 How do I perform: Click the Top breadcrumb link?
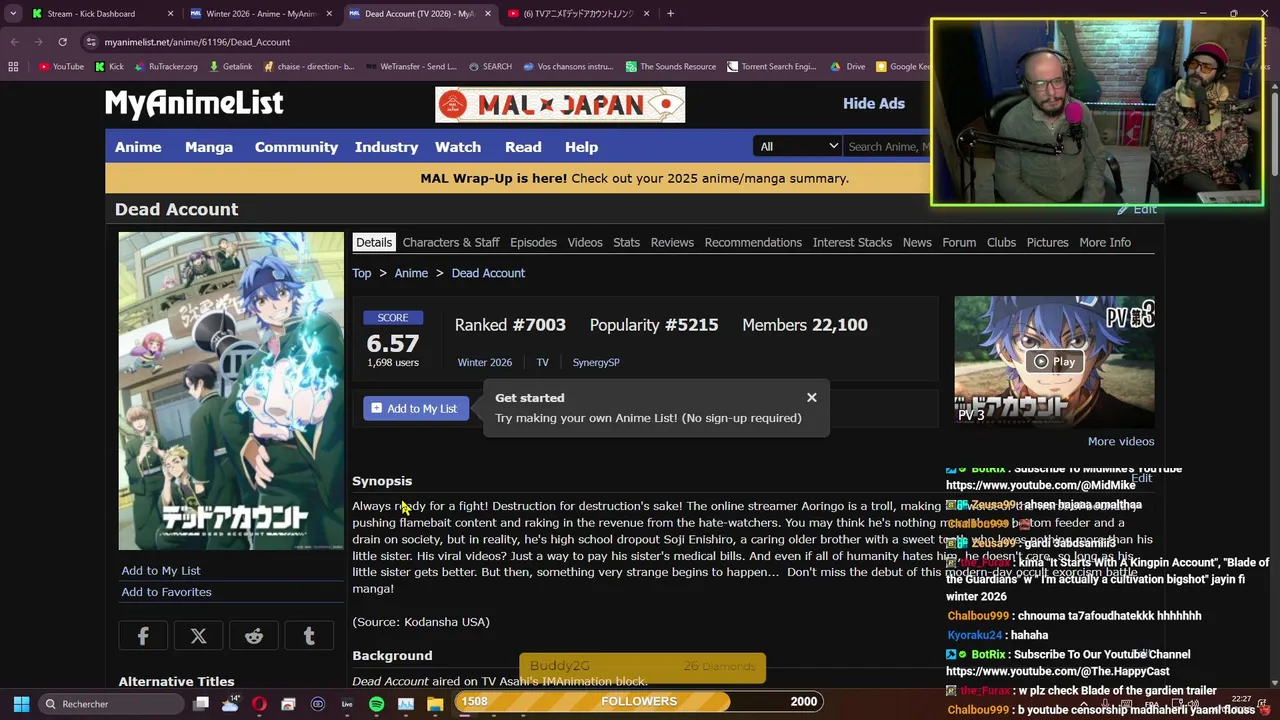pos(361,273)
